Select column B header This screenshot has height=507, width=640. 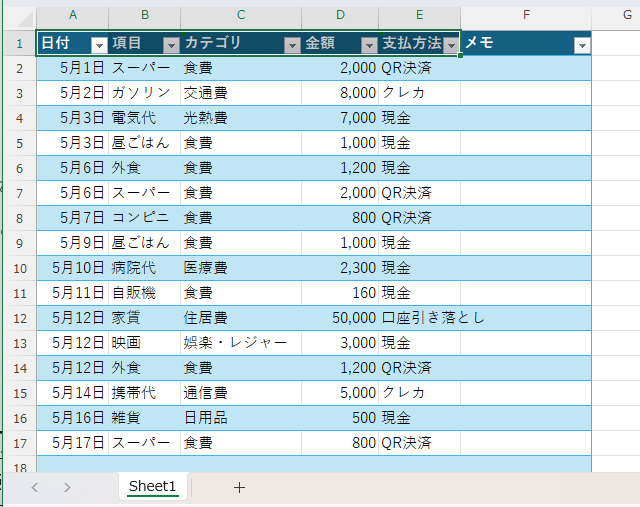tap(145, 15)
